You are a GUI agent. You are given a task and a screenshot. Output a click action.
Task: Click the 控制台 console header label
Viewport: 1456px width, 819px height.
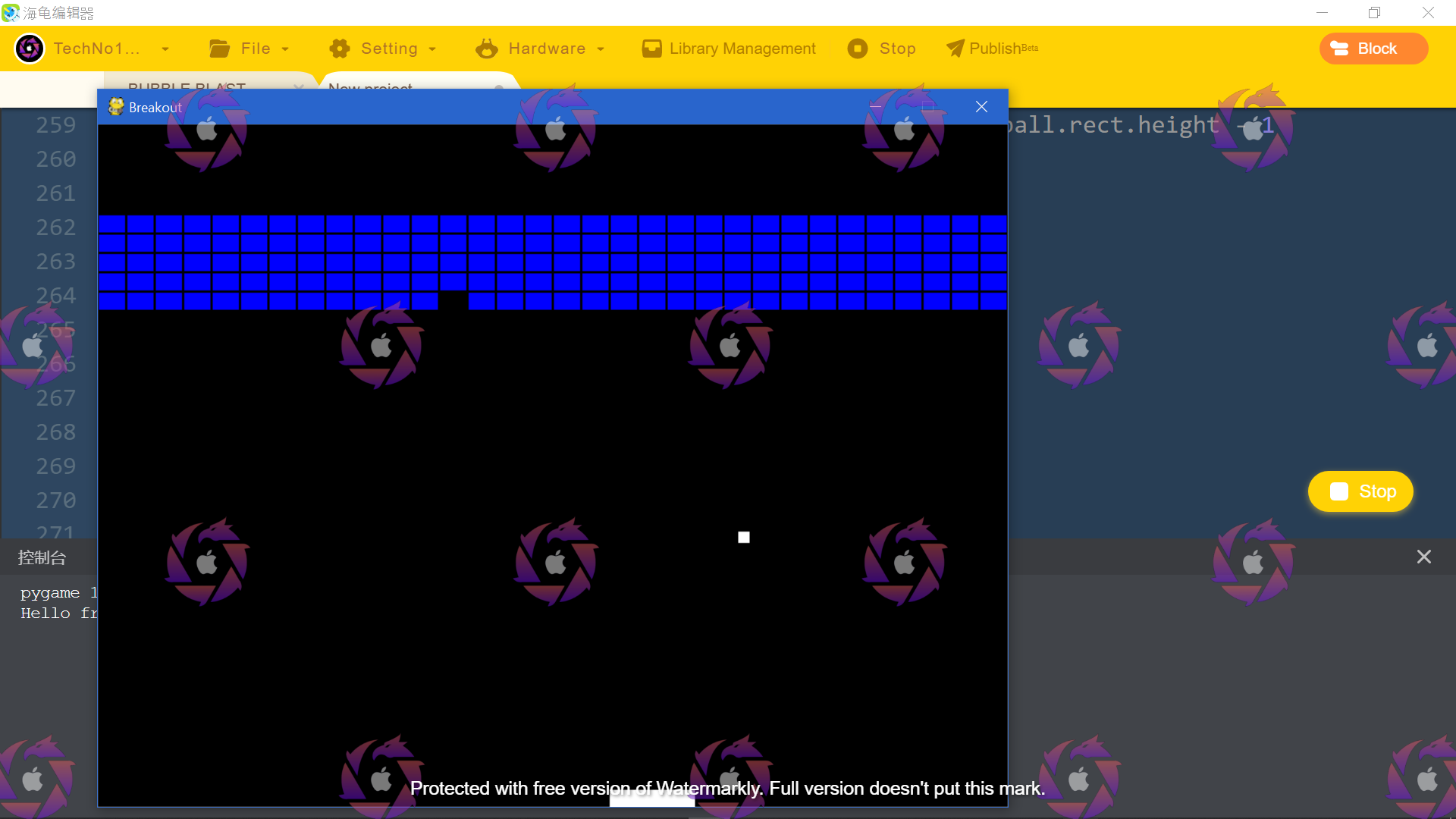42,557
